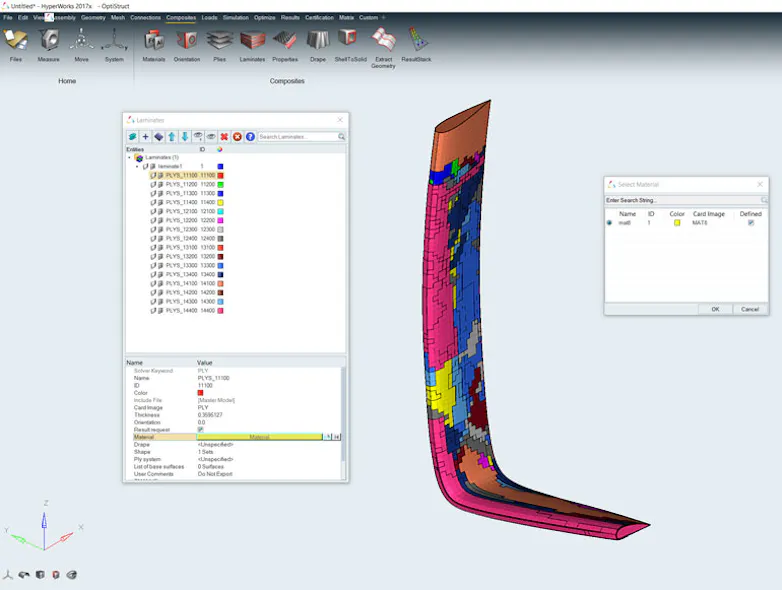Select the mat8 radio button
Screen dimensions: 782x590
(609, 222)
